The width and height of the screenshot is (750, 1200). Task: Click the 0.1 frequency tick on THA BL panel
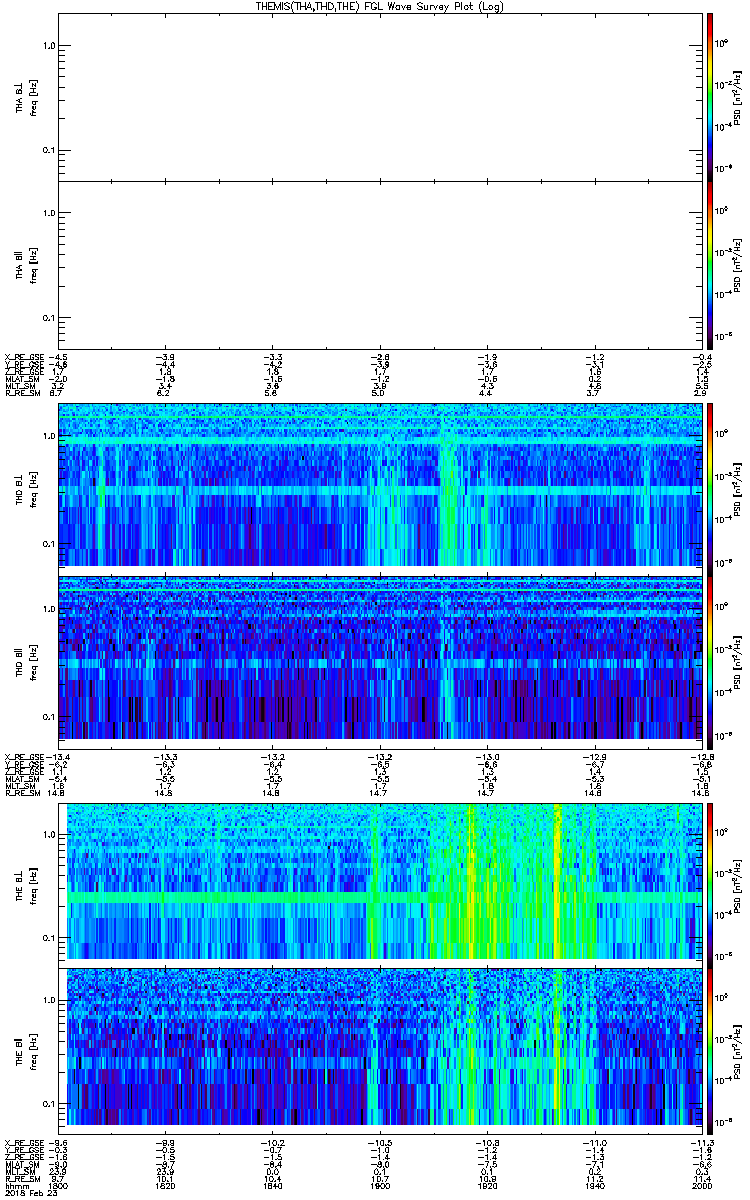click(x=50, y=150)
